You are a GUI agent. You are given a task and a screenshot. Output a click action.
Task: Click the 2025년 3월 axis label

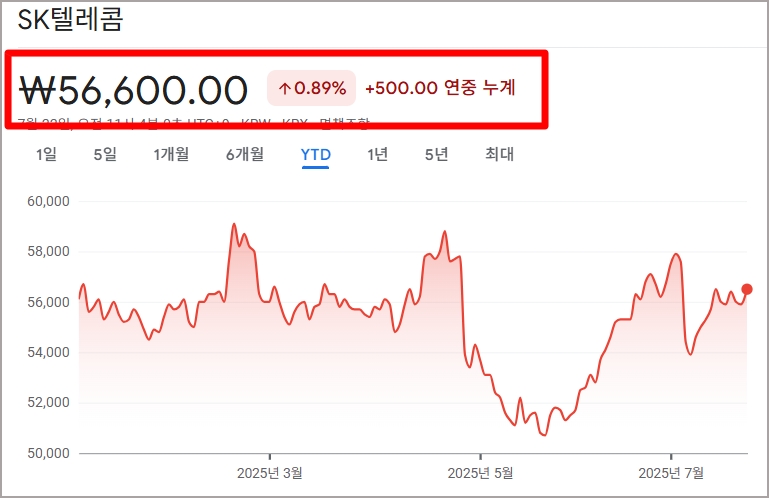pos(270,473)
